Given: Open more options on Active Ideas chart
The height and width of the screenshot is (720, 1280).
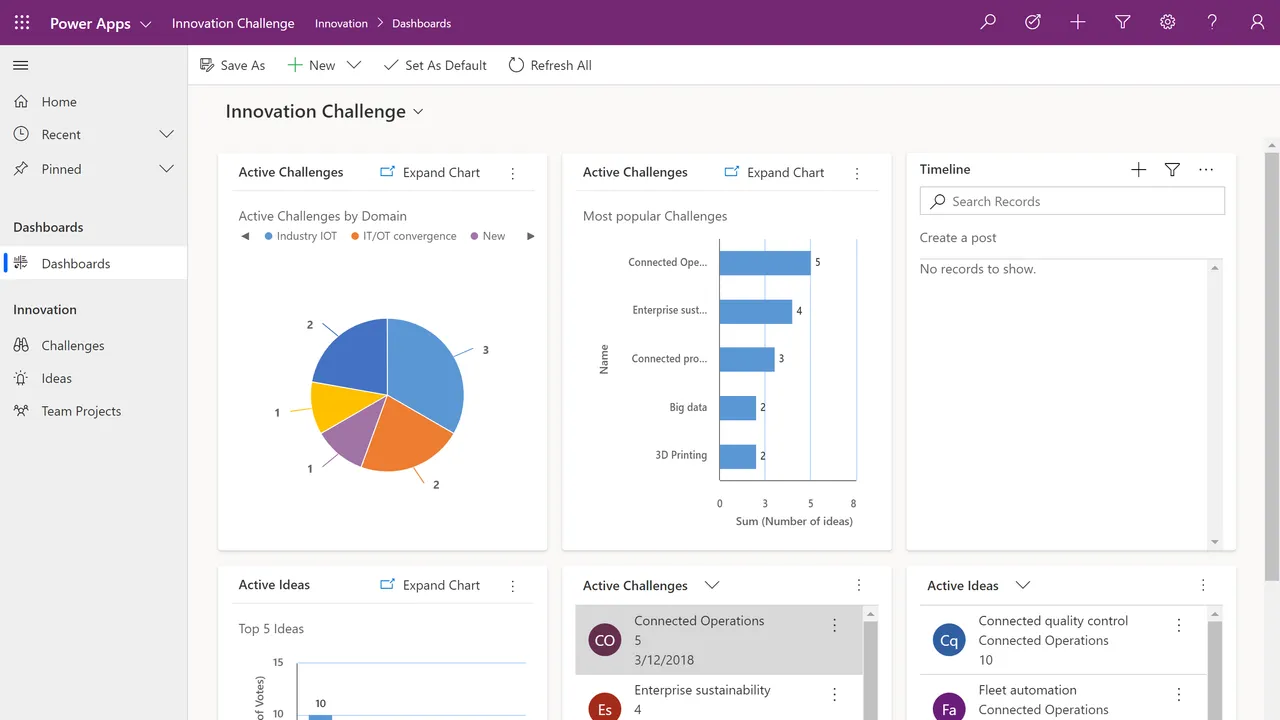Looking at the screenshot, I should [513, 586].
